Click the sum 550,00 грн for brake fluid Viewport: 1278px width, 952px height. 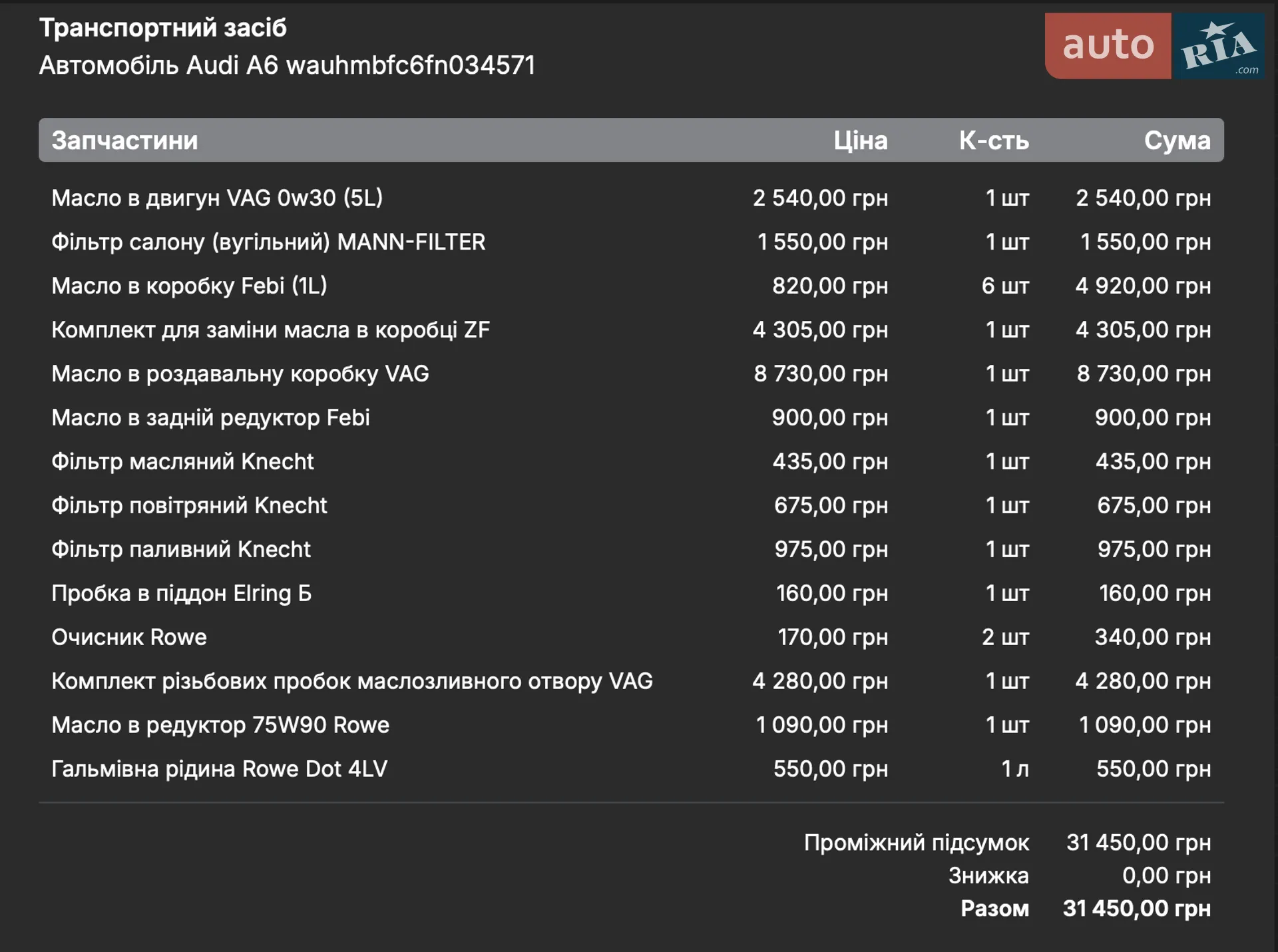click(x=1154, y=769)
